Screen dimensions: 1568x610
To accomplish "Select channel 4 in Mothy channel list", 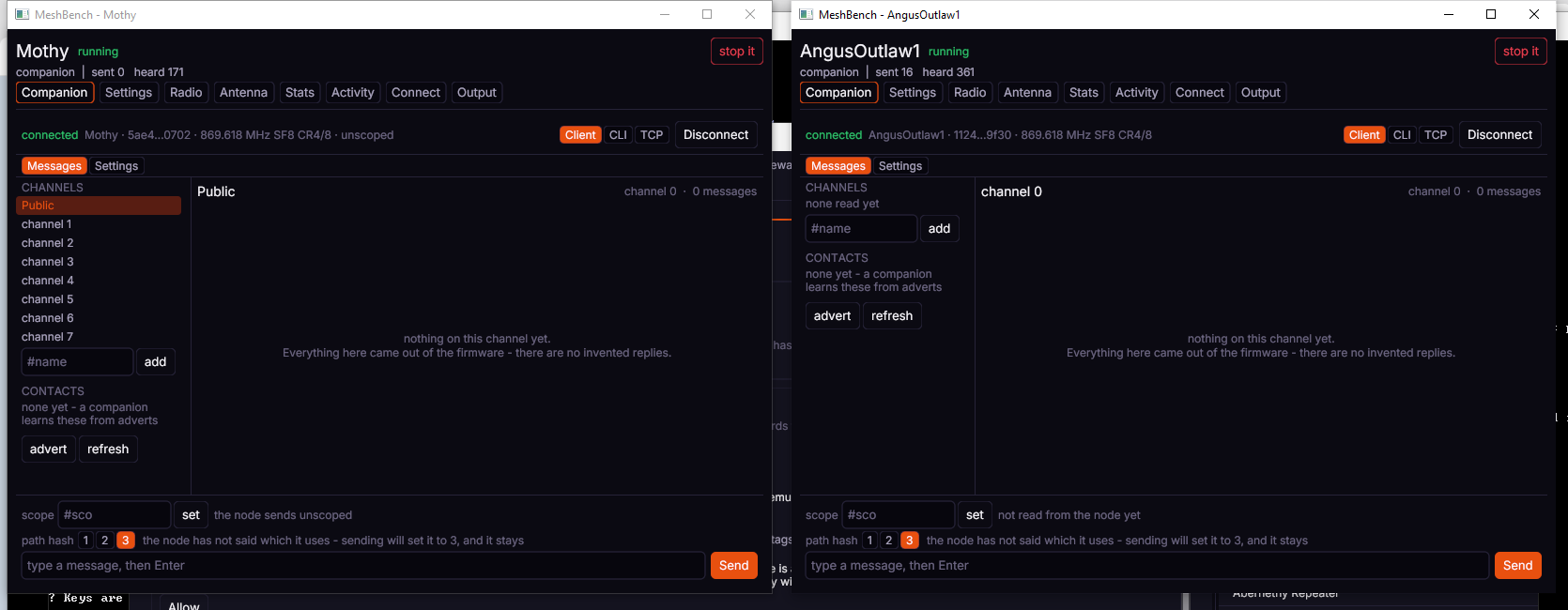I will [x=100, y=281].
